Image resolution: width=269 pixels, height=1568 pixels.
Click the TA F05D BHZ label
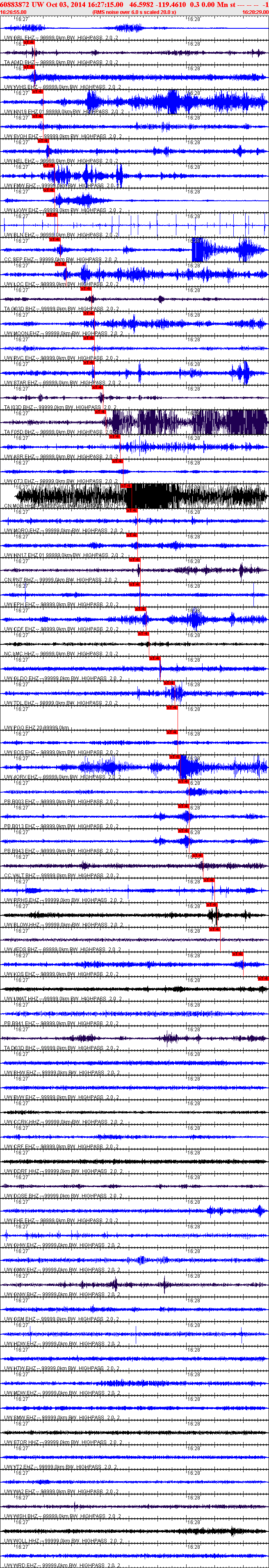pyautogui.click(x=62, y=432)
